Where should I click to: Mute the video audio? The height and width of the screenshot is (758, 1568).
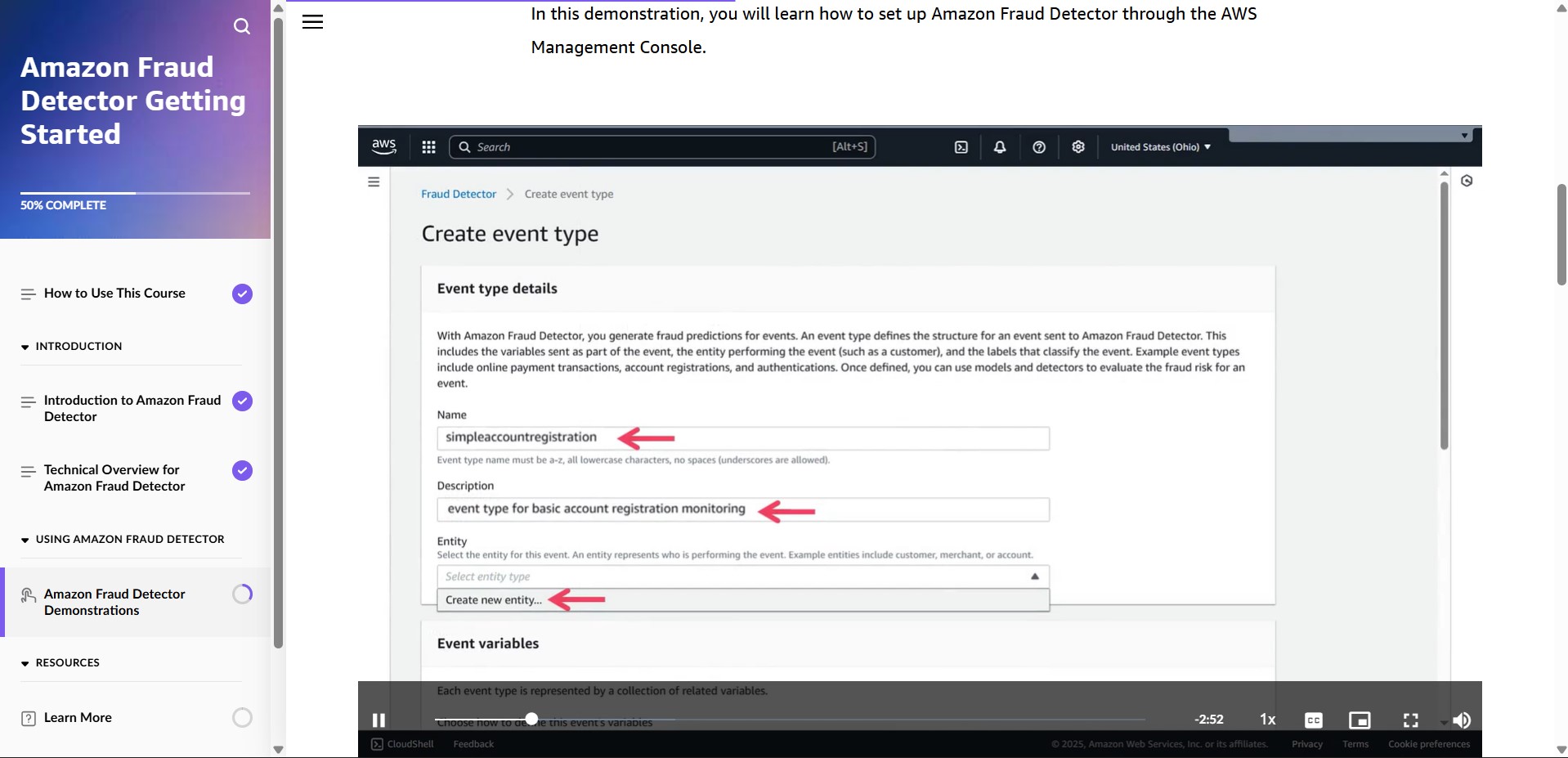tap(1463, 720)
